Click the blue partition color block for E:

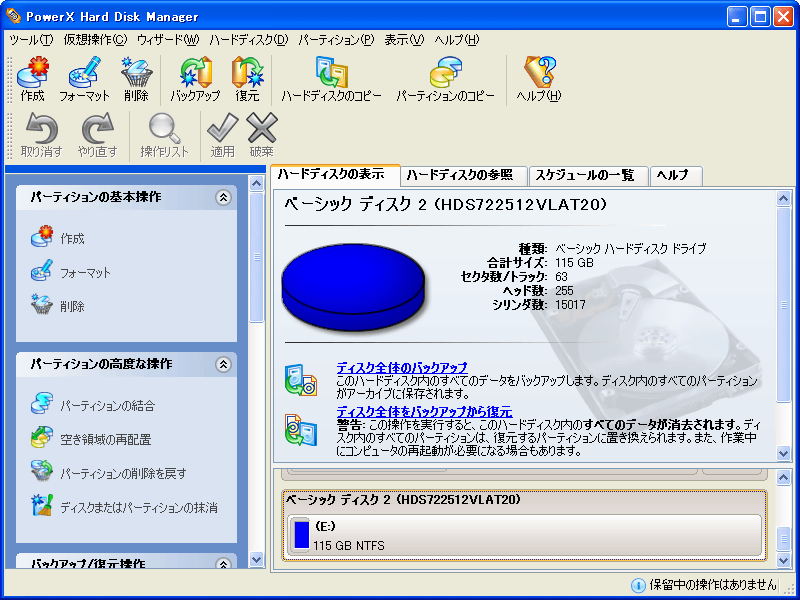click(x=302, y=534)
